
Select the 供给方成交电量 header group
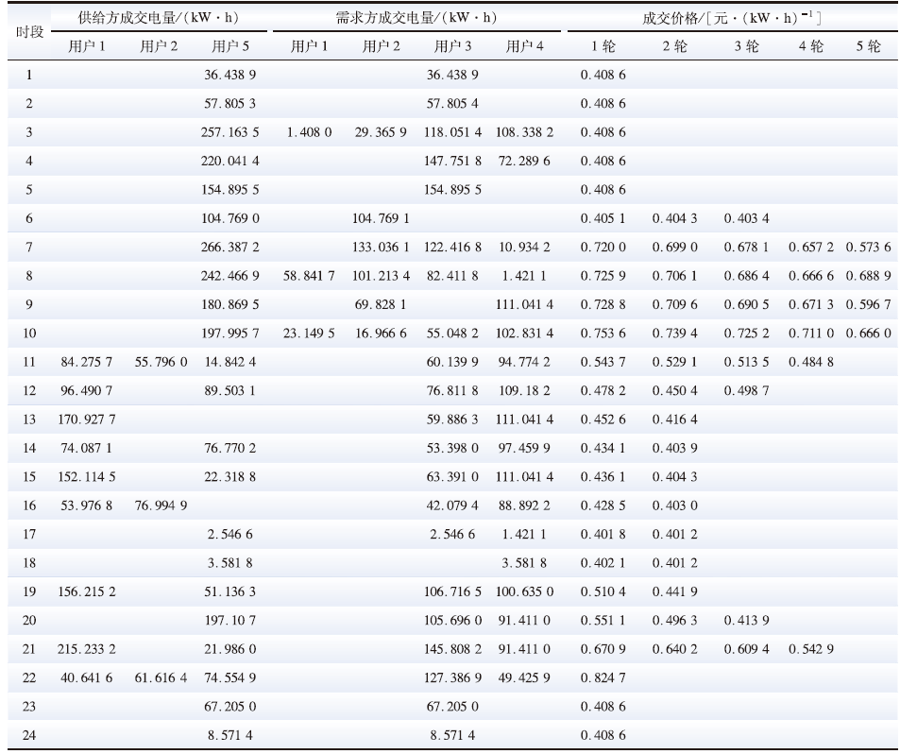click(158, 18)
